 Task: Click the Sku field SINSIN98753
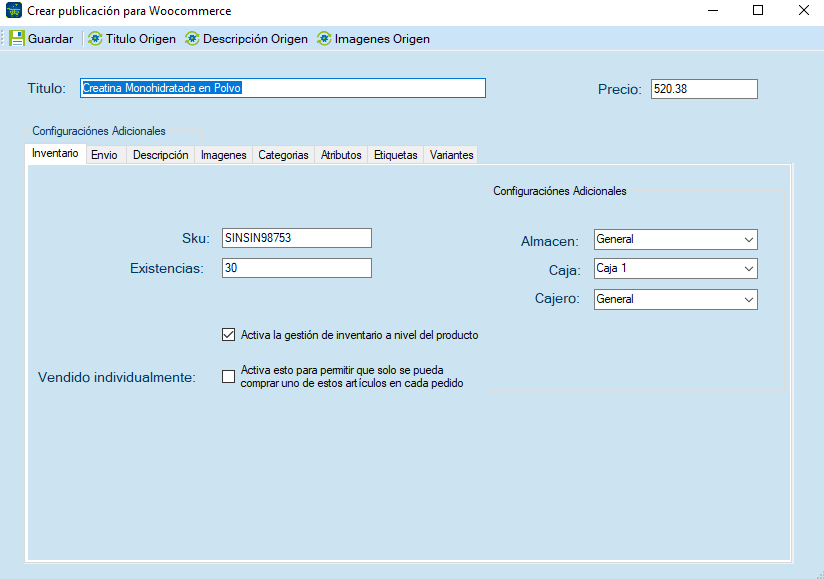[297, 238]
